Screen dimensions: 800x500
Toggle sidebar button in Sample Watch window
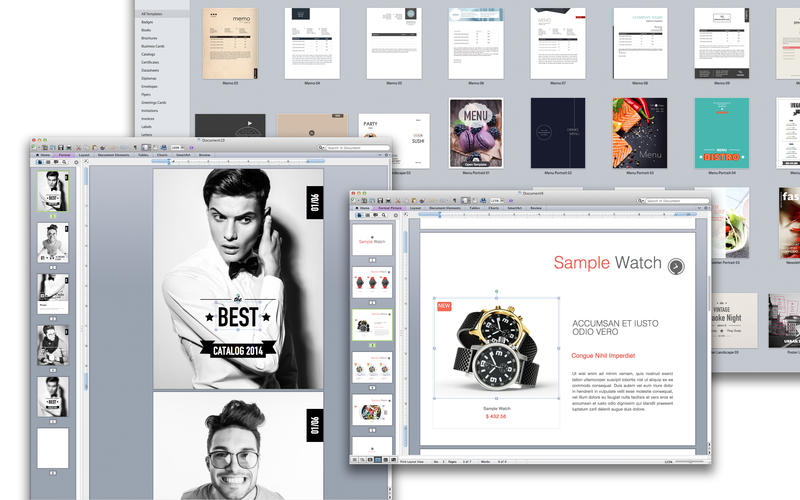(x=465, y=201)
